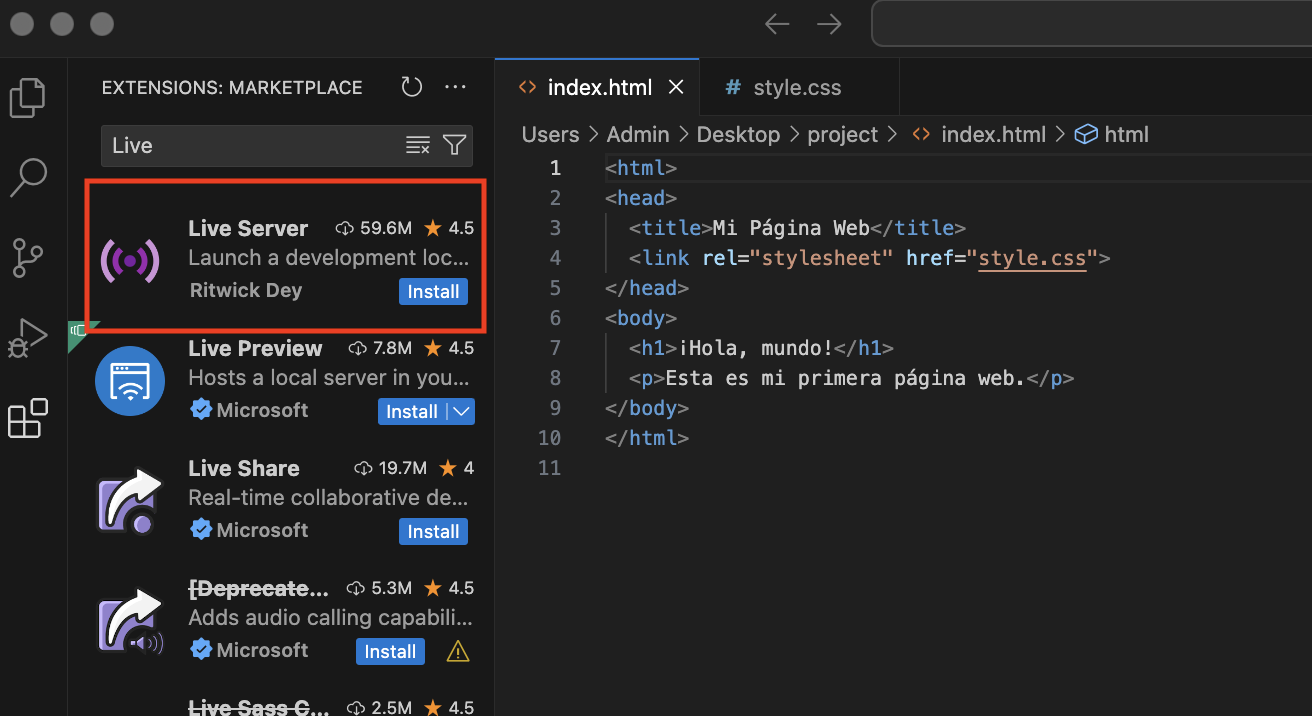
Task: Follow the style.css link in code
Action: [1032, 258]
